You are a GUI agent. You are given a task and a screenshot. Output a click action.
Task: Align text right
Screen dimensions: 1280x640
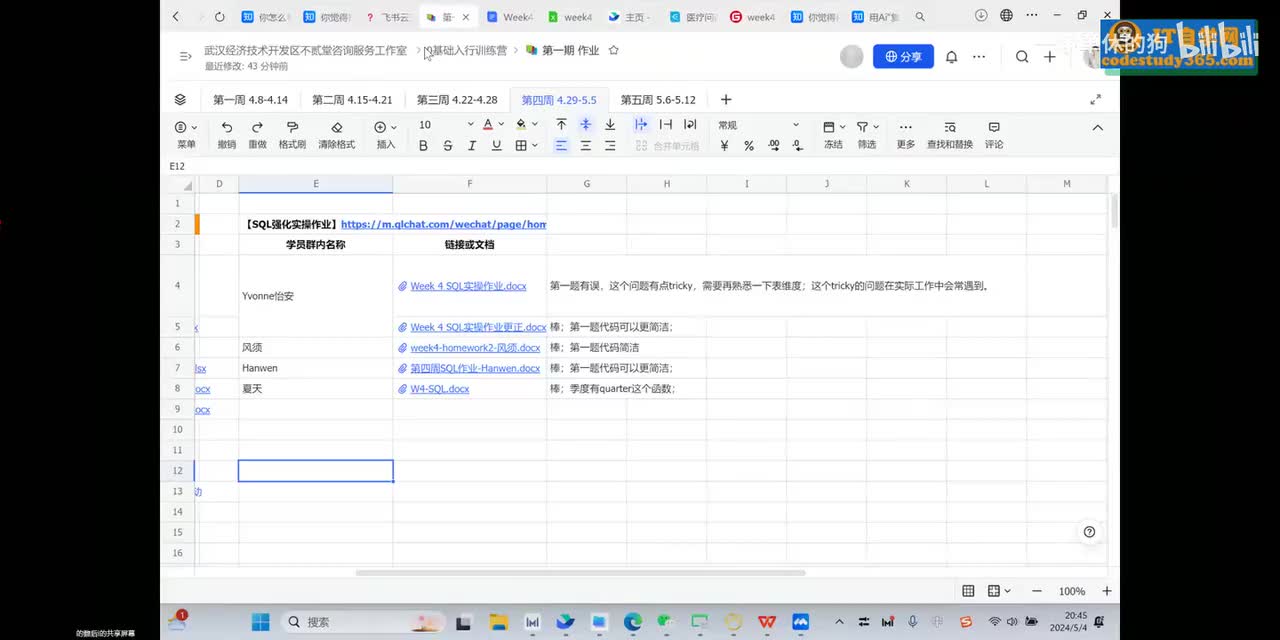pyautogui.click(x=610, y=146)
